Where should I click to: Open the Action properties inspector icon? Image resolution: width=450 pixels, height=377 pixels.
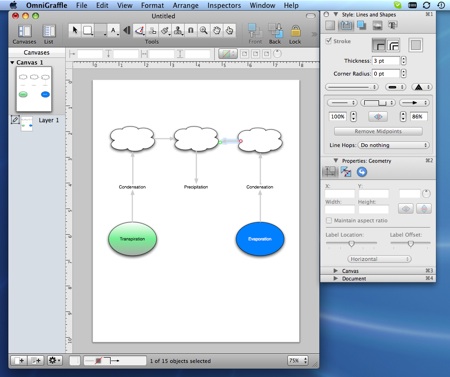(362, 172)
